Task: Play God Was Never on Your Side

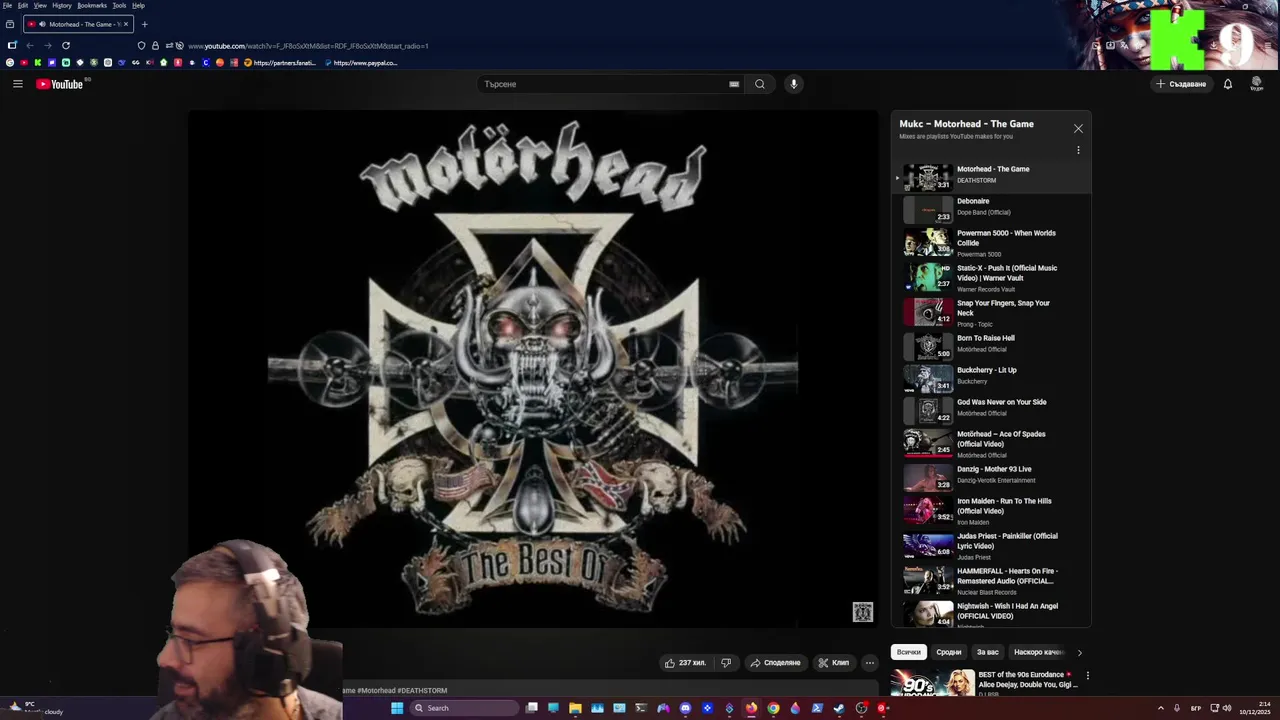Action: tap(992, 409)
